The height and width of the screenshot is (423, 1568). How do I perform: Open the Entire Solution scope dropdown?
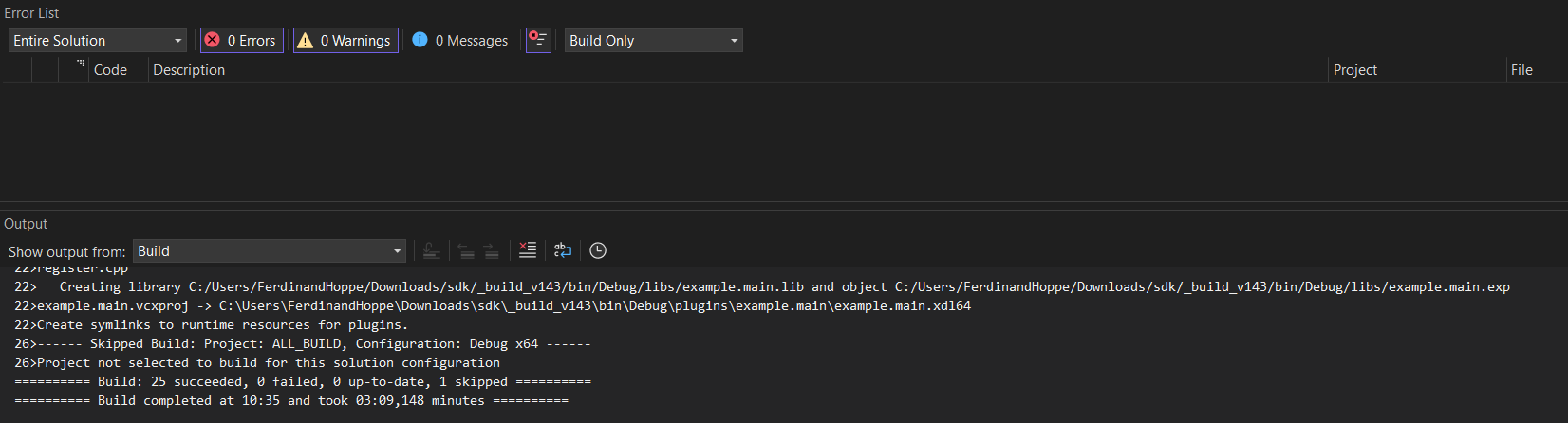[98, 40]
